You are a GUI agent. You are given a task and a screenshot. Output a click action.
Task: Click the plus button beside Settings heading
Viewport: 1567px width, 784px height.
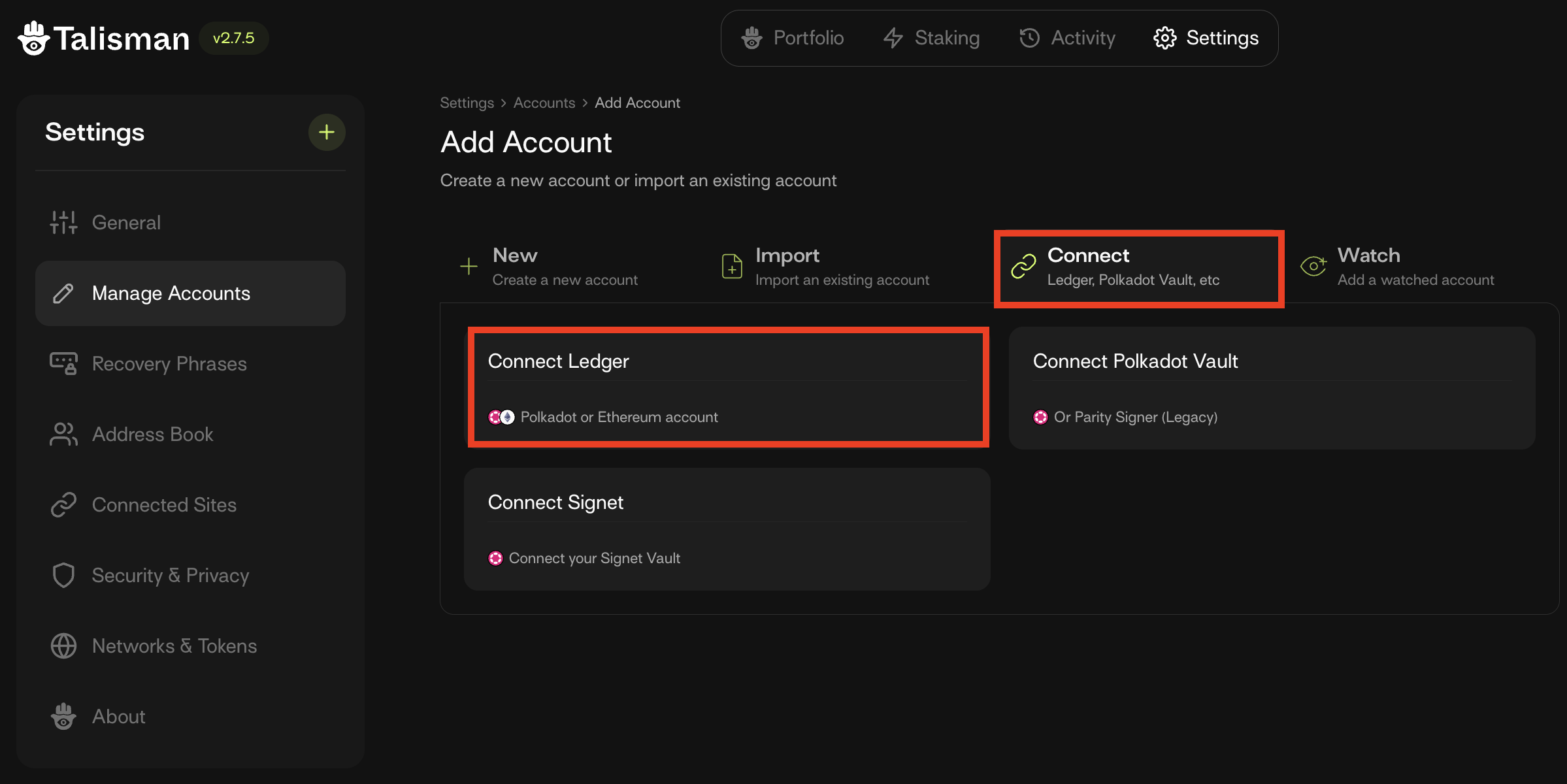click(327, 133)
